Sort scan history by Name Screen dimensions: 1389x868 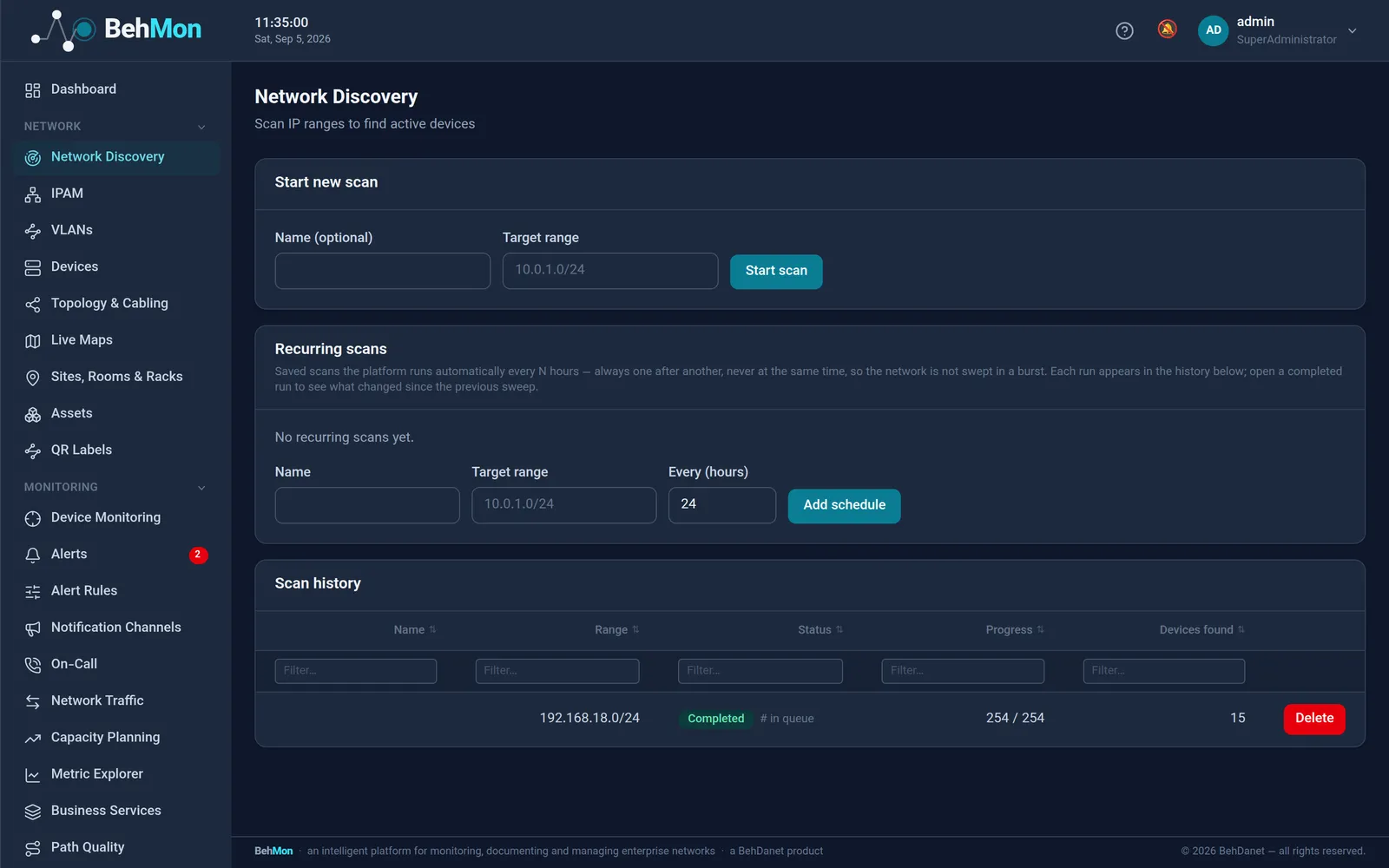[415, 630]
